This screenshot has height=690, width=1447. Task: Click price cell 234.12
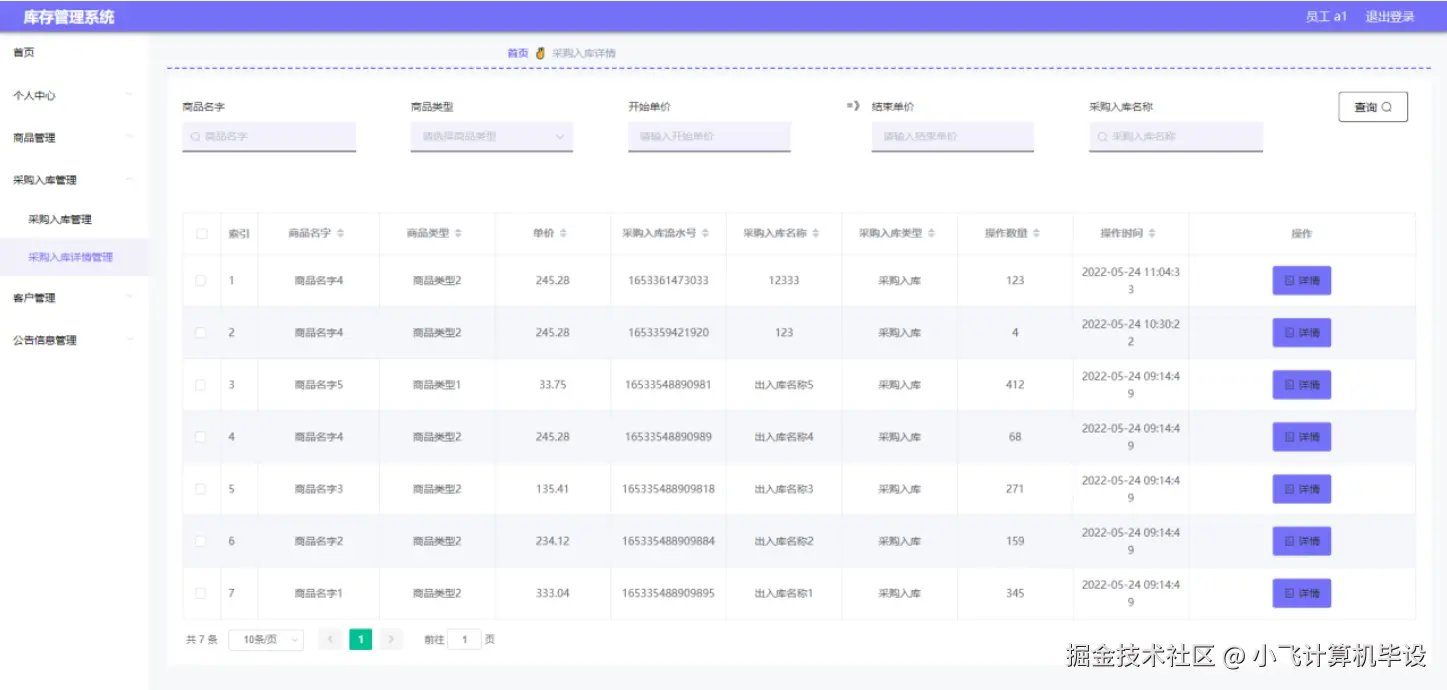552,541
